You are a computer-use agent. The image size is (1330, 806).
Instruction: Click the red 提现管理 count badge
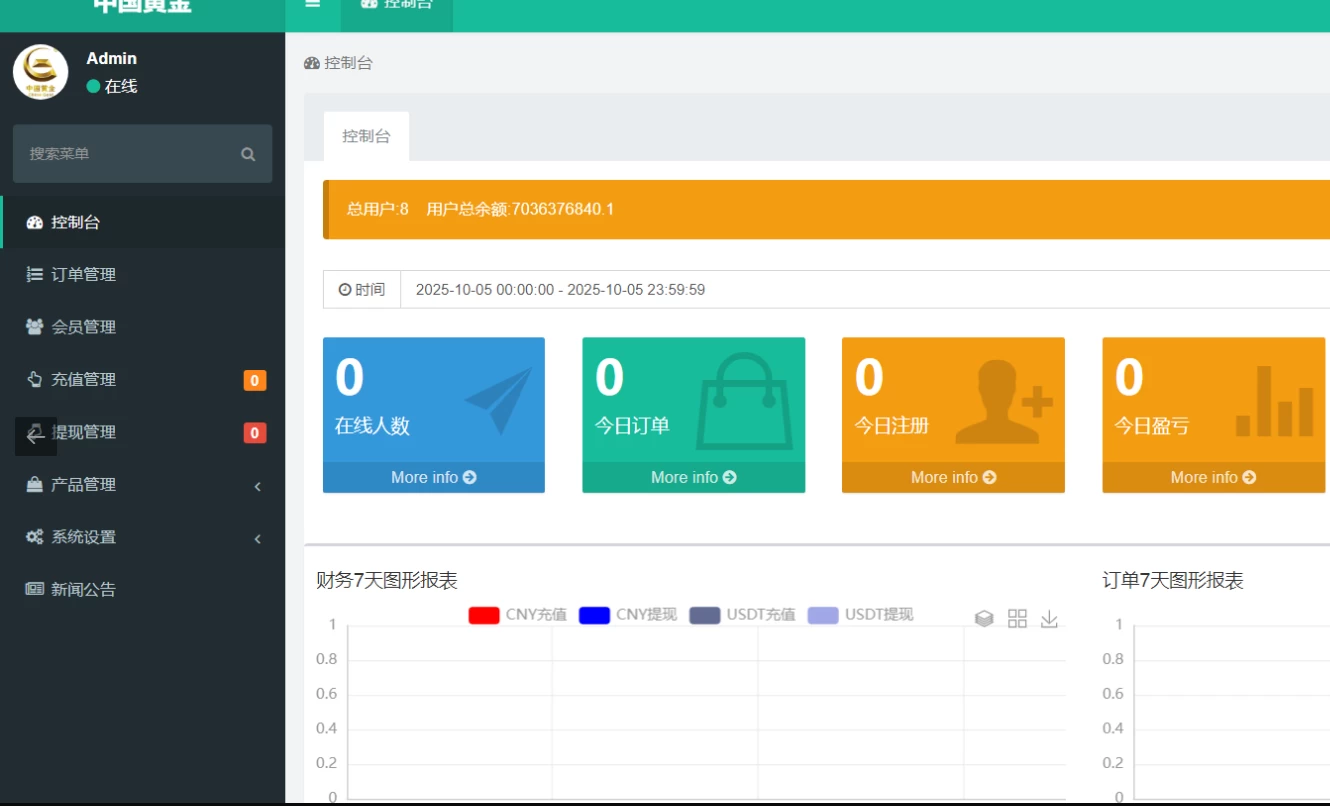[x=255, y=433]
